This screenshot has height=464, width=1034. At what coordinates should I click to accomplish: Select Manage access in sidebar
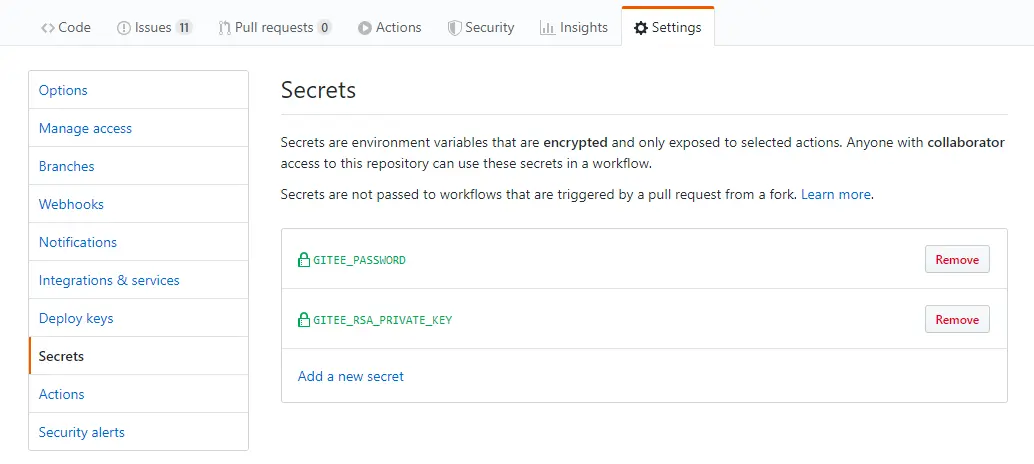pyautogui.click(x=85, y=128)
